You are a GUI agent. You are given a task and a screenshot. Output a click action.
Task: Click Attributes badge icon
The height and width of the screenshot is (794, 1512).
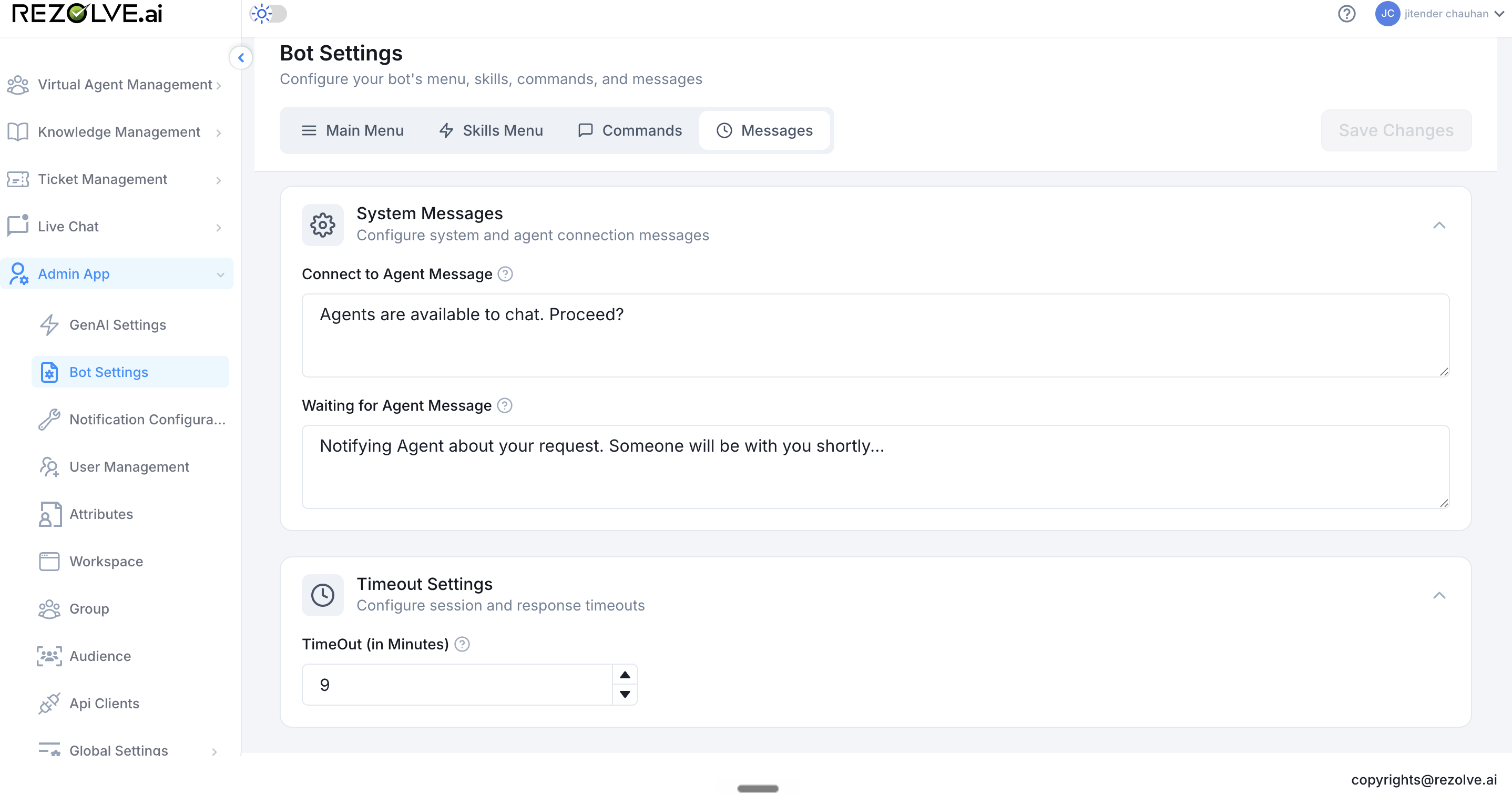click(49, 514)
